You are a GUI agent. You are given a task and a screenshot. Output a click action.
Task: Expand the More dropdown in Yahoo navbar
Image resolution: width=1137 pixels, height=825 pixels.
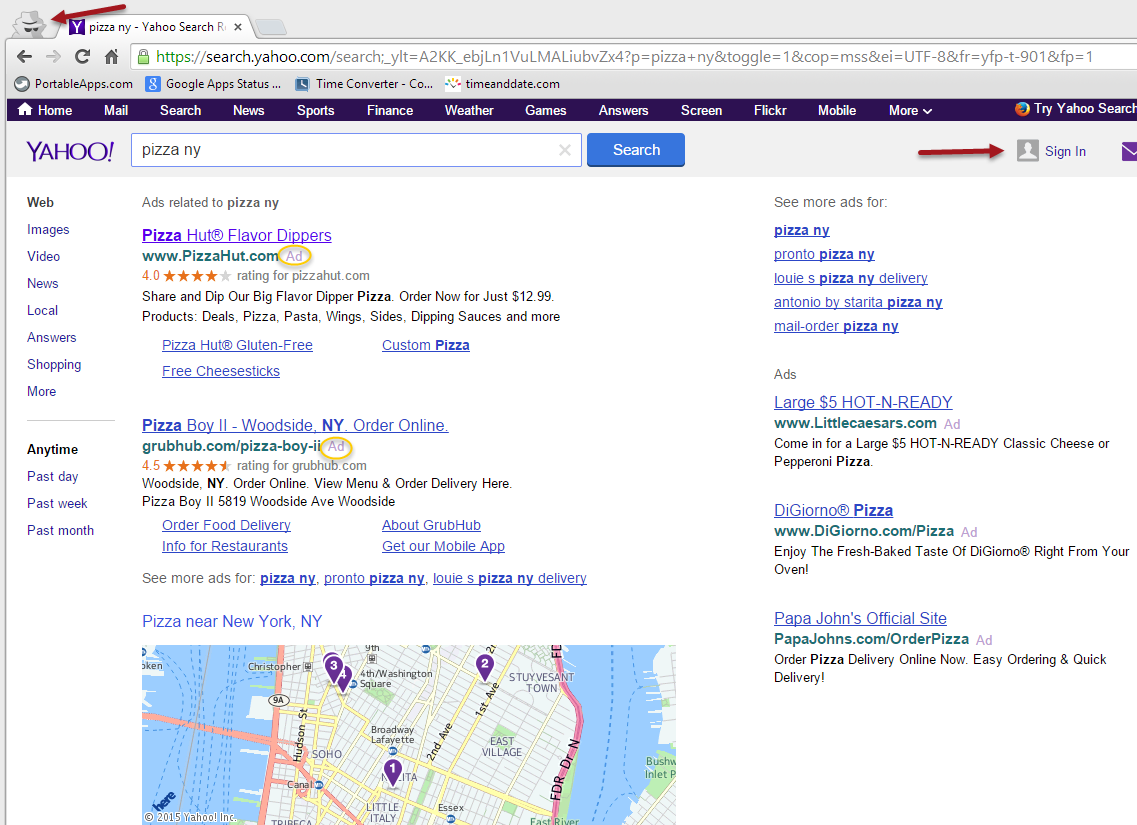[x=910, y=110]
